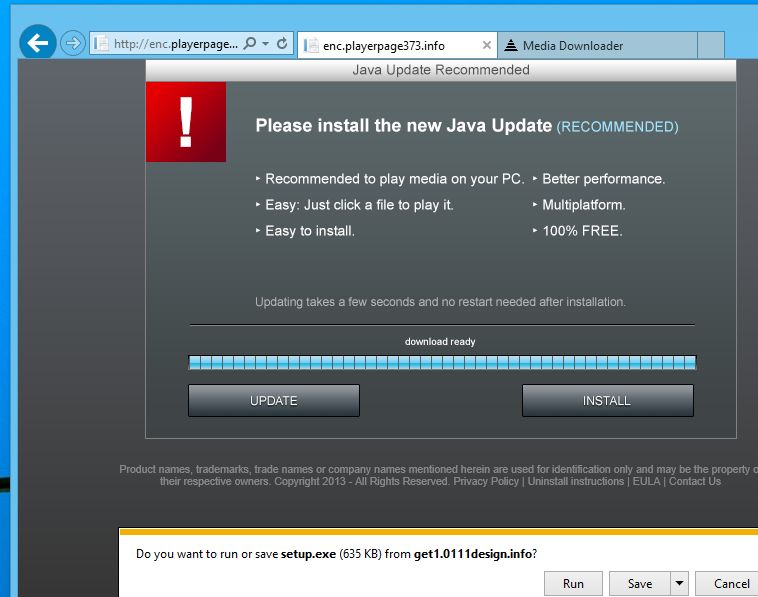Click 'Easy: Just click a file to play it.'
Viewport: 758px width, 597px height.
point(359,205)
